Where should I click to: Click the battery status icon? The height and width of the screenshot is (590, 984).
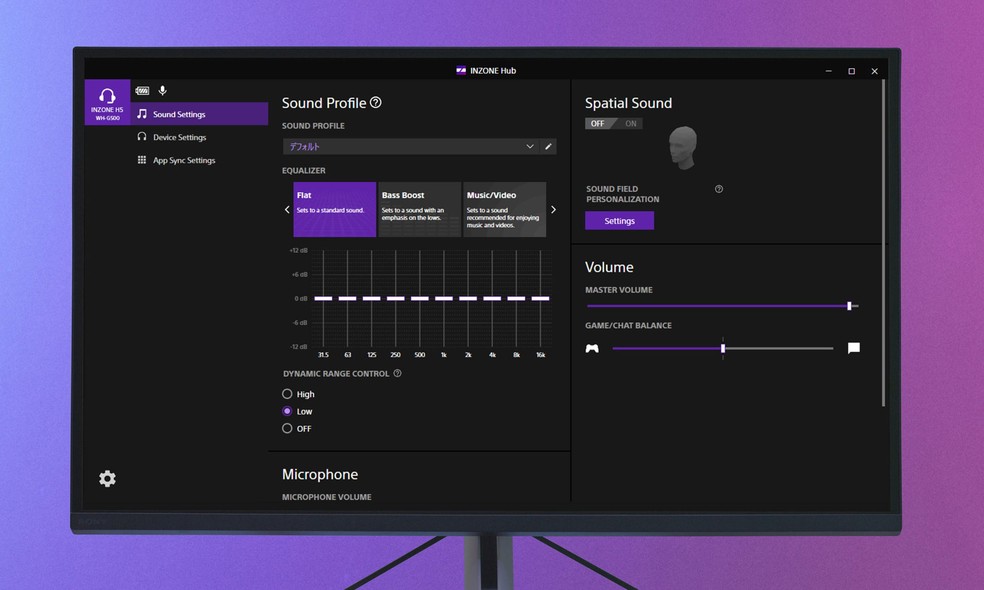tap(142, 91)
